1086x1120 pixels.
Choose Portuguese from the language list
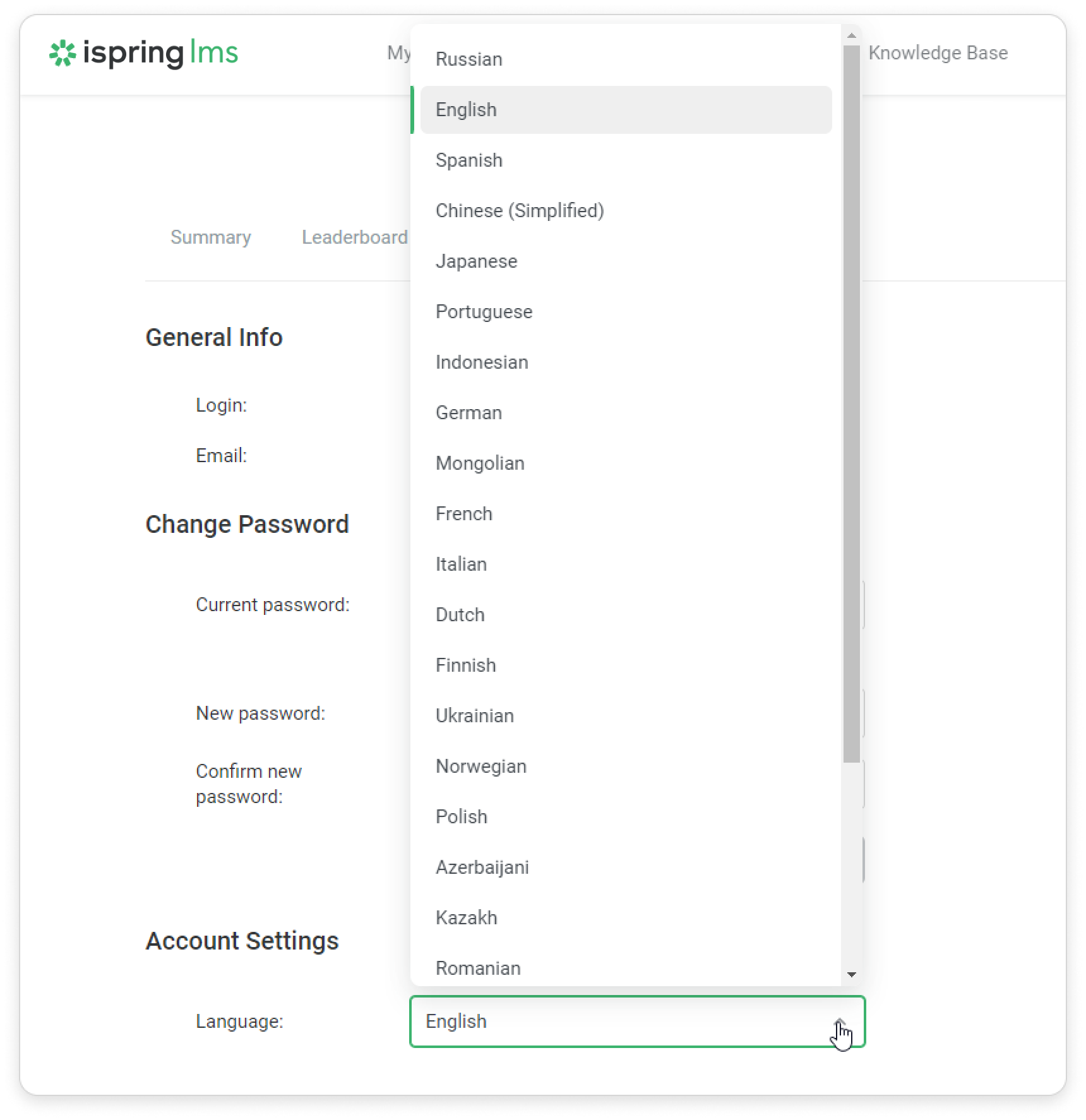pyautogui.click(x=484, y=312)
